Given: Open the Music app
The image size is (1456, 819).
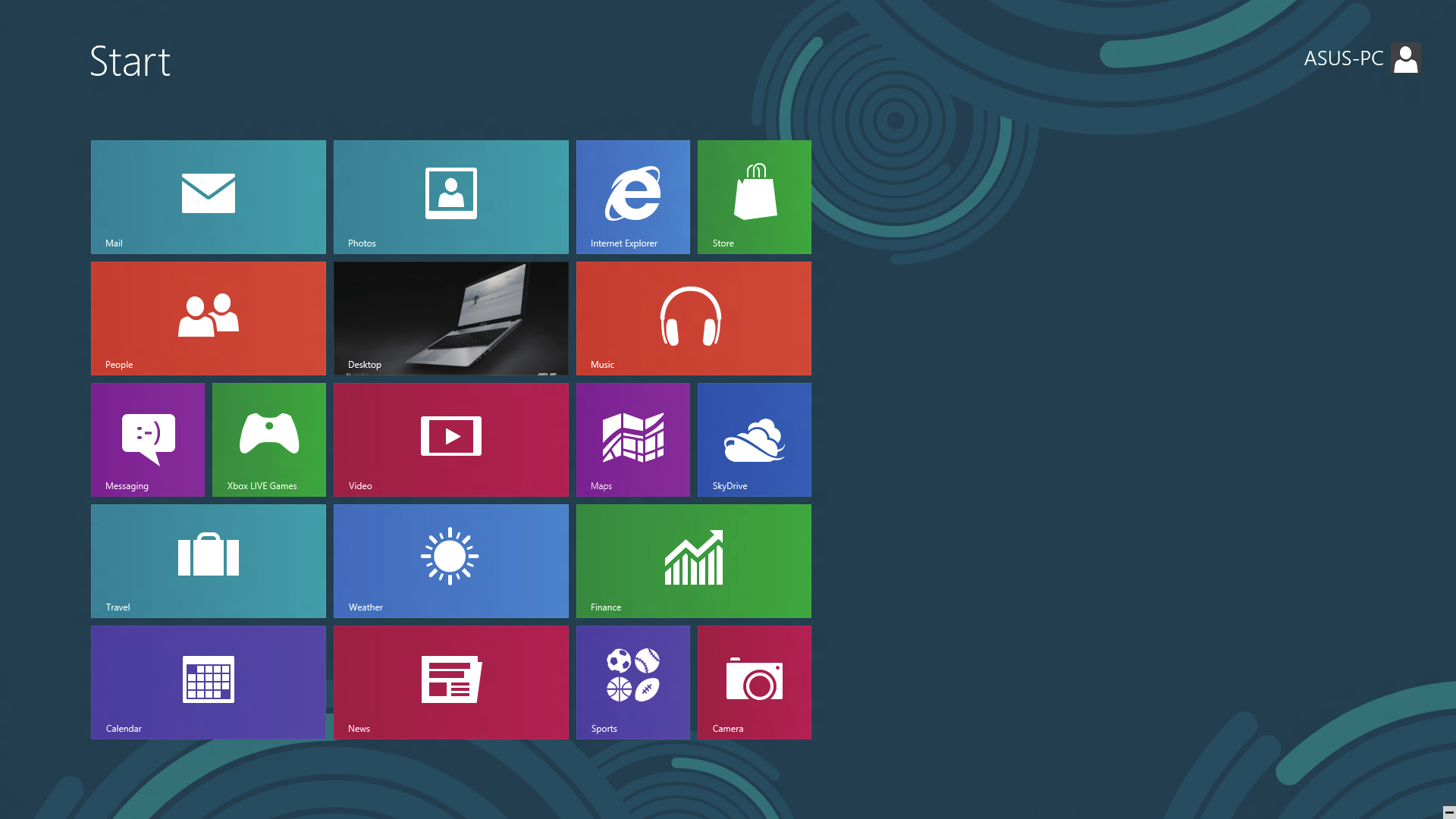Looking at the screenshot, I should click(x=693, y=318).
